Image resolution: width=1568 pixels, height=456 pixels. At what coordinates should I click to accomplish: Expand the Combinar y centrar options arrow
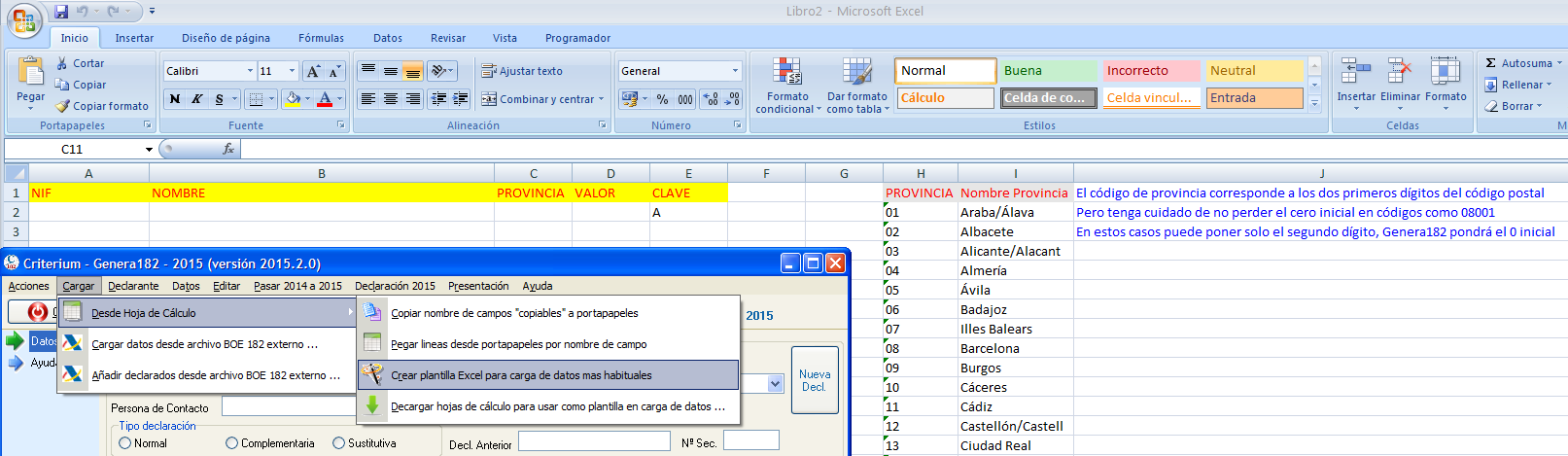[601, 99]
